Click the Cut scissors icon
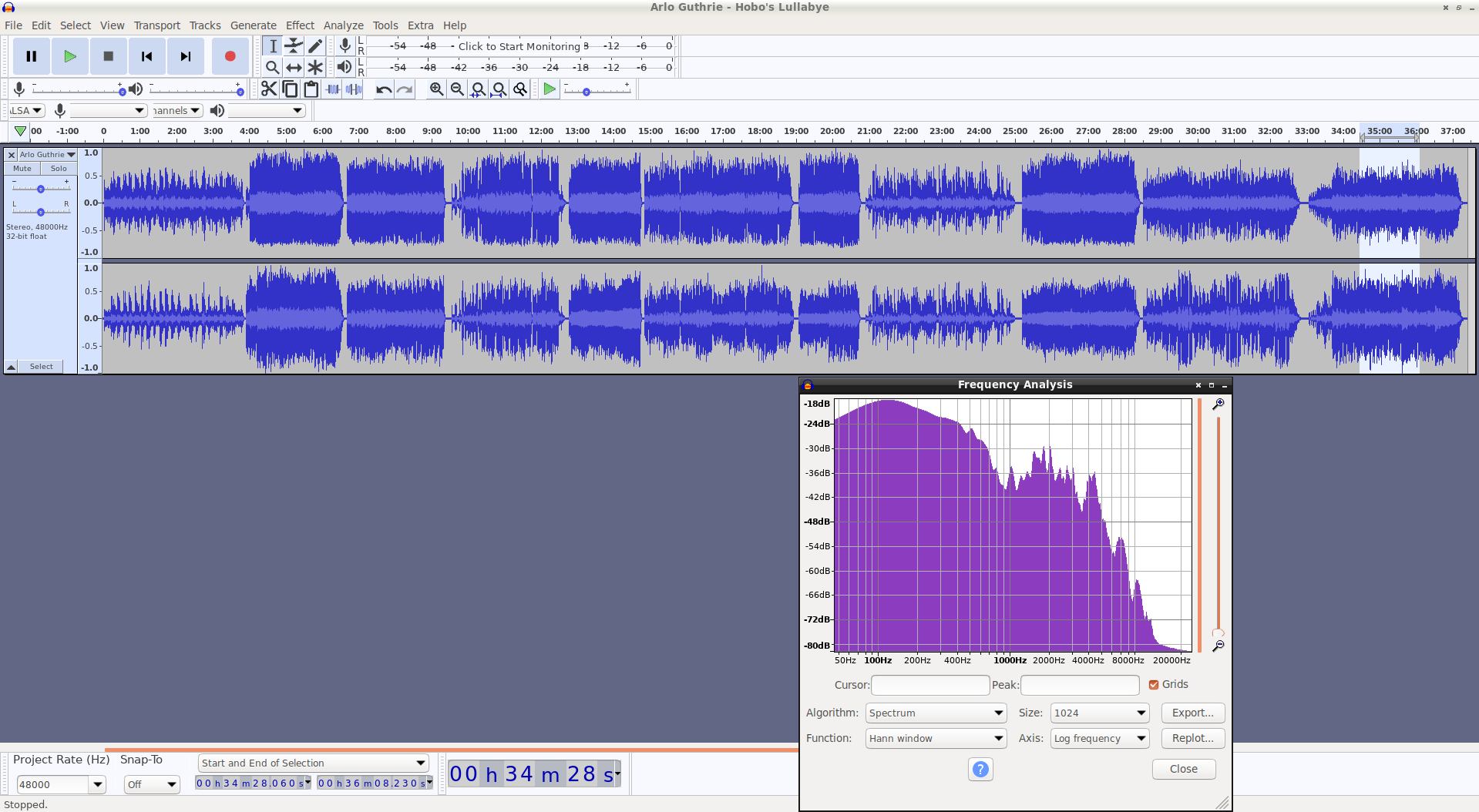This screenshot has height=812, width=1479. (268, 89)
